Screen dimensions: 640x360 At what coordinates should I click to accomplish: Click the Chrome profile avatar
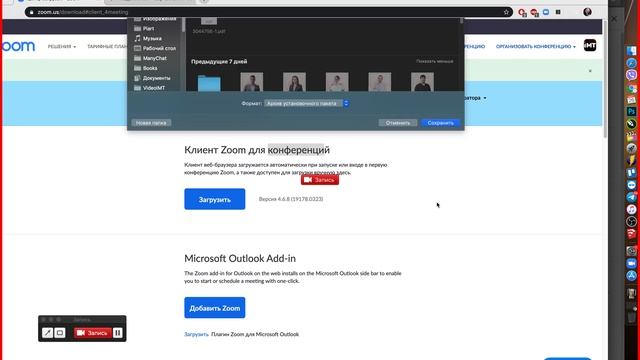point(587,12)
